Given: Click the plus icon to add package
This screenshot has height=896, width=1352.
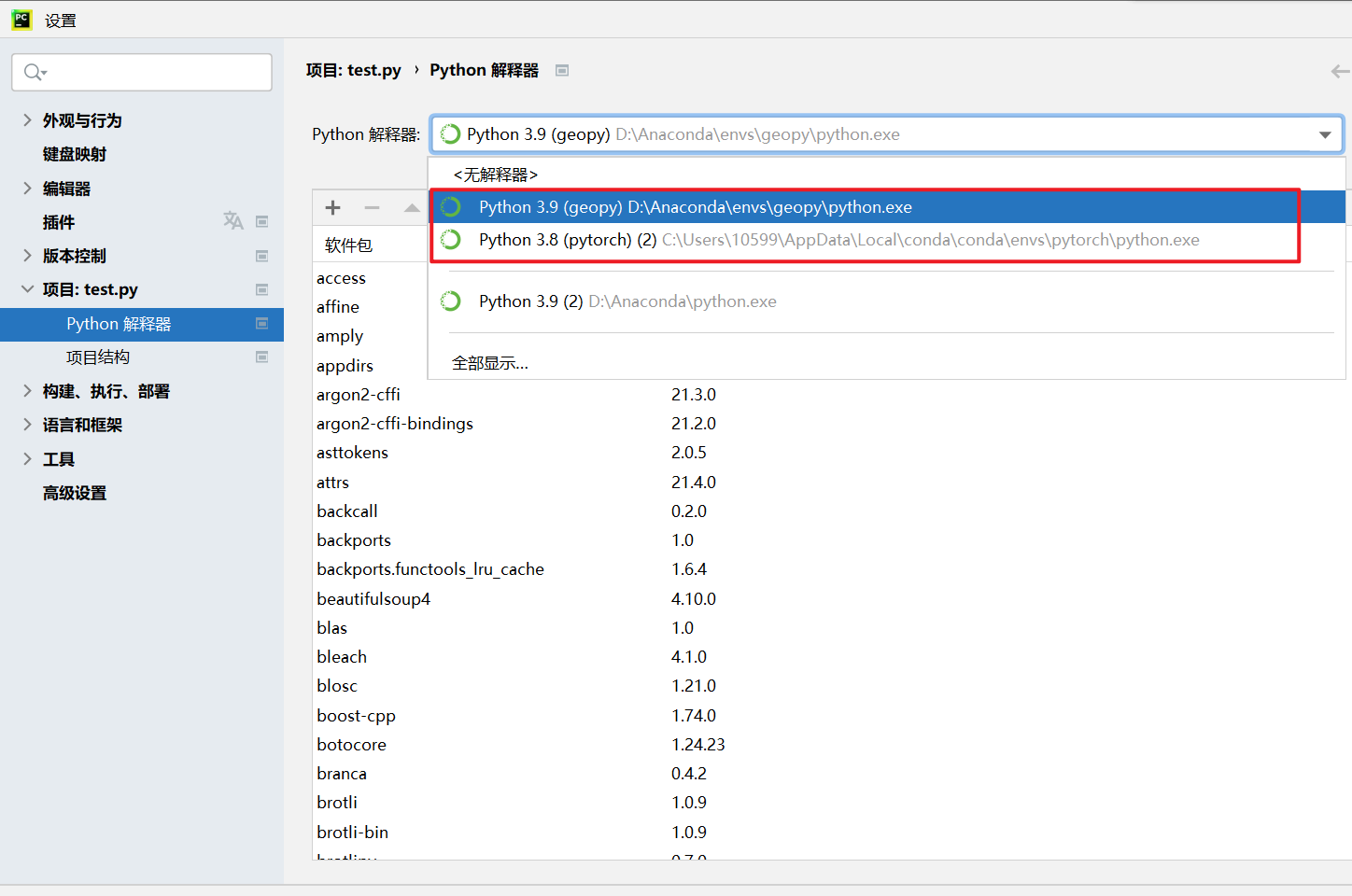Looking at the screenshot, I should pos(332,208).
